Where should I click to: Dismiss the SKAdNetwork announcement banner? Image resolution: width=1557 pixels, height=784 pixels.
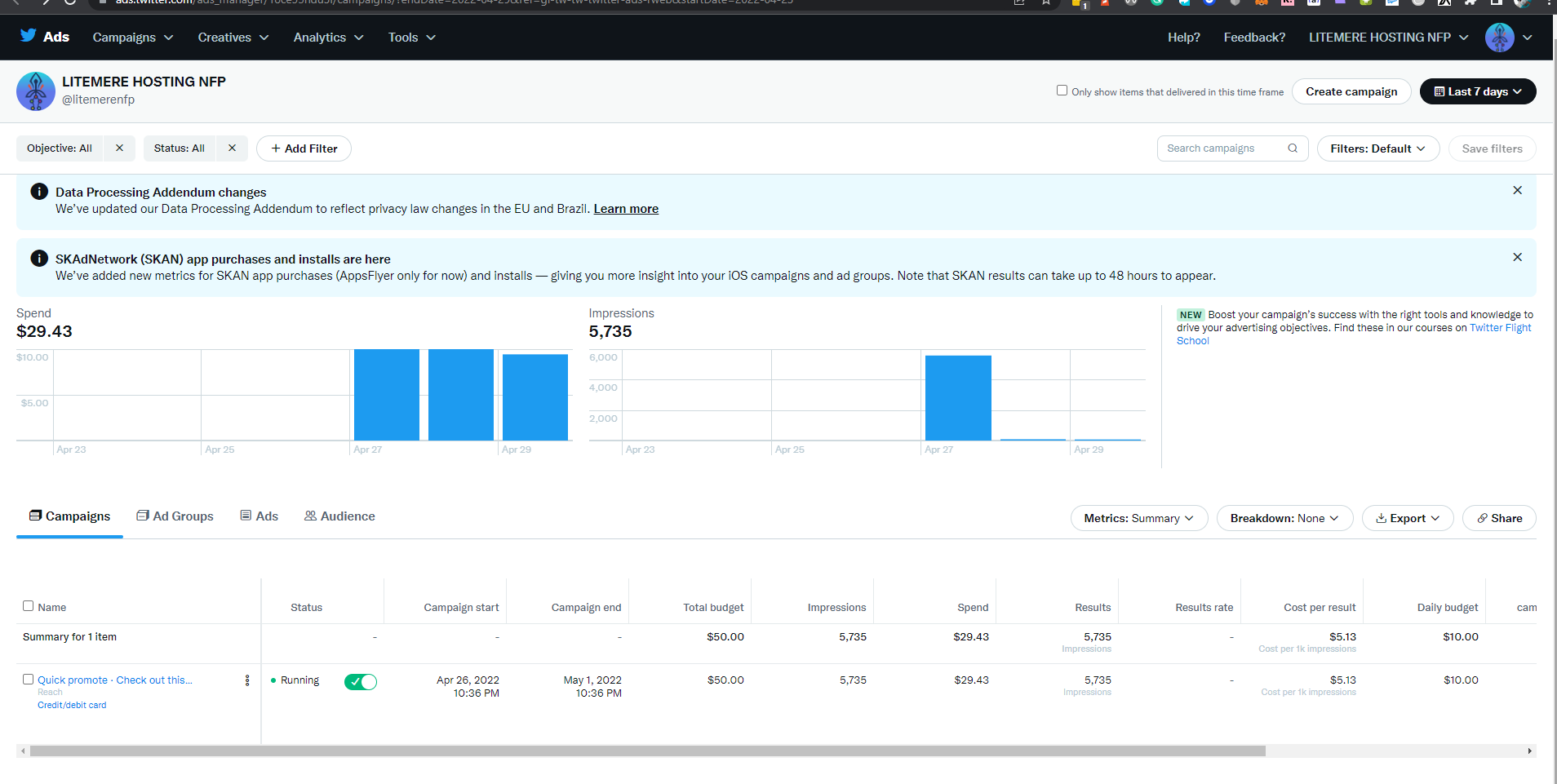pyautogui.click(x=1517, y=257)
